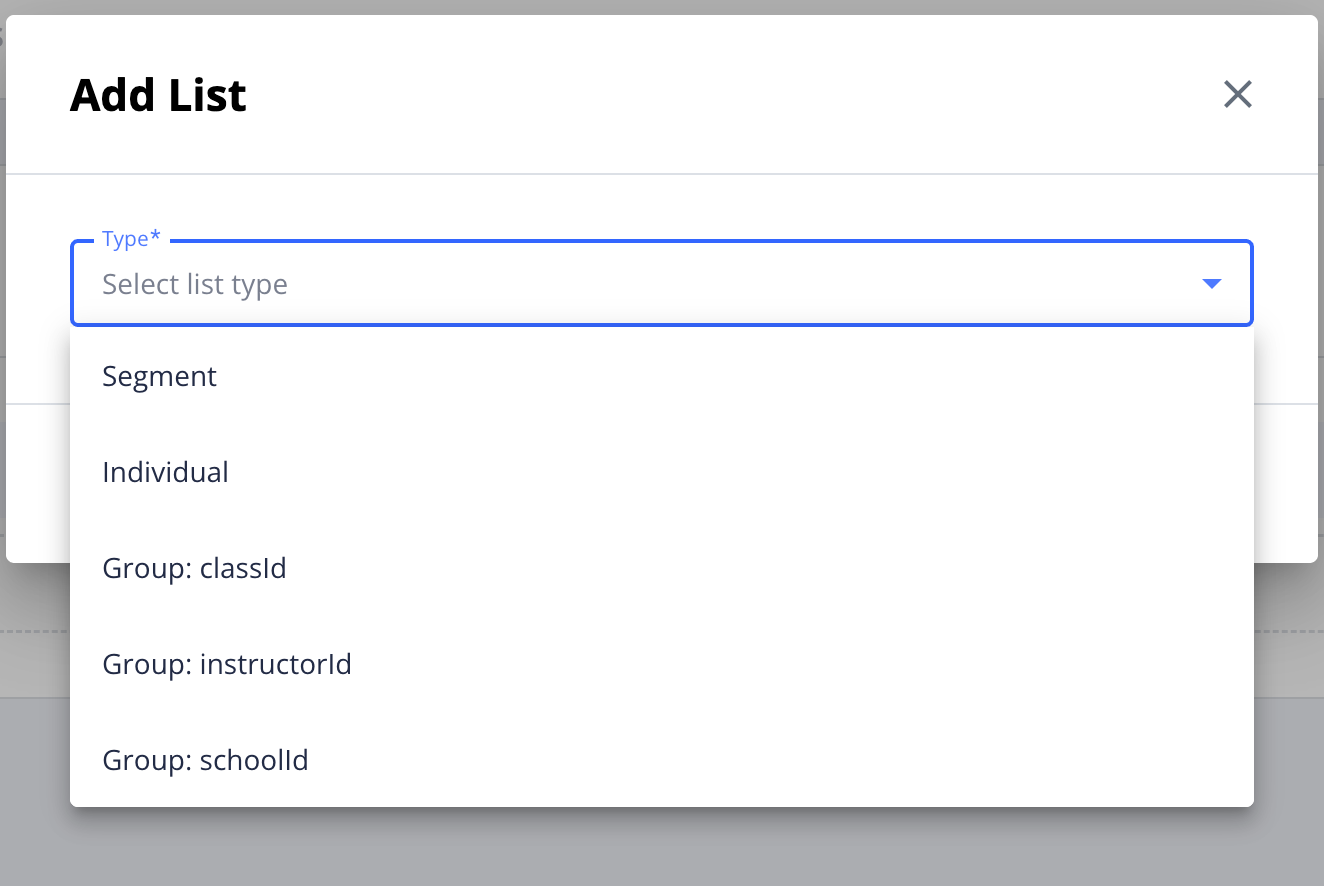This screenshot has height=886, width=1324.
Task: Pick Group: classId from the list
Action: click(195, 569)
